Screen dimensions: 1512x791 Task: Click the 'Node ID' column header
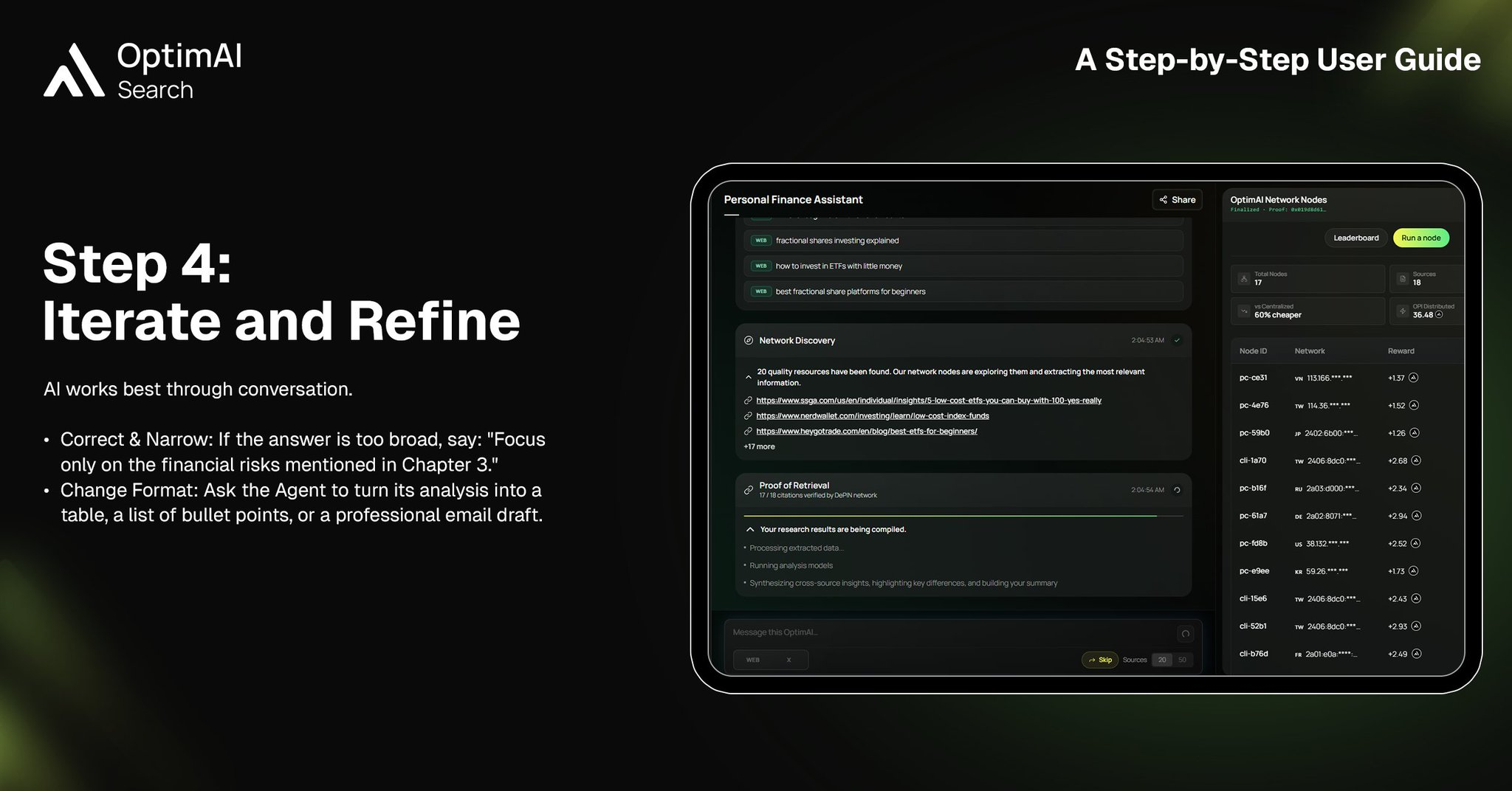click(1253, 351)
